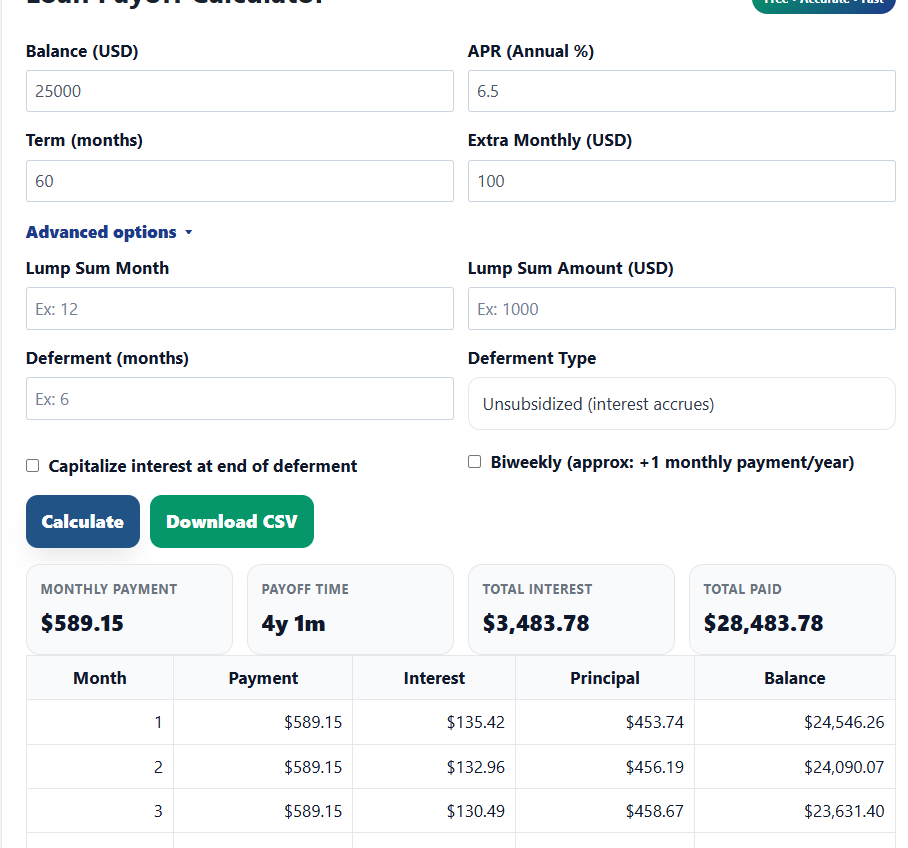The width and height of the screenshot is (908, 848).
Task: Open the Deferment Type dropdown
Action: click(x=681, y=404)
